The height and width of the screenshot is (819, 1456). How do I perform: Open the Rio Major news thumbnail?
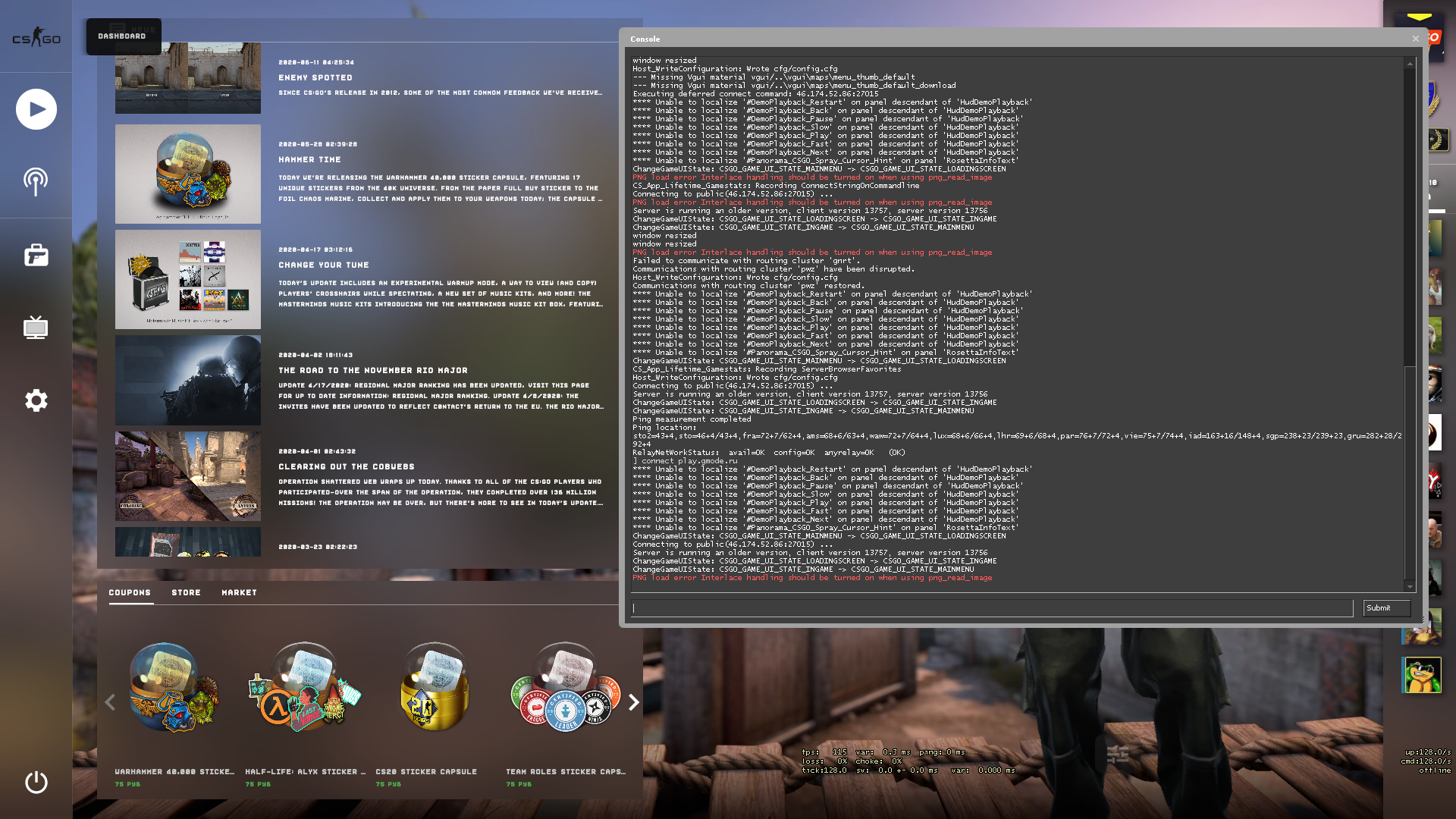click(x=188, y=381)
